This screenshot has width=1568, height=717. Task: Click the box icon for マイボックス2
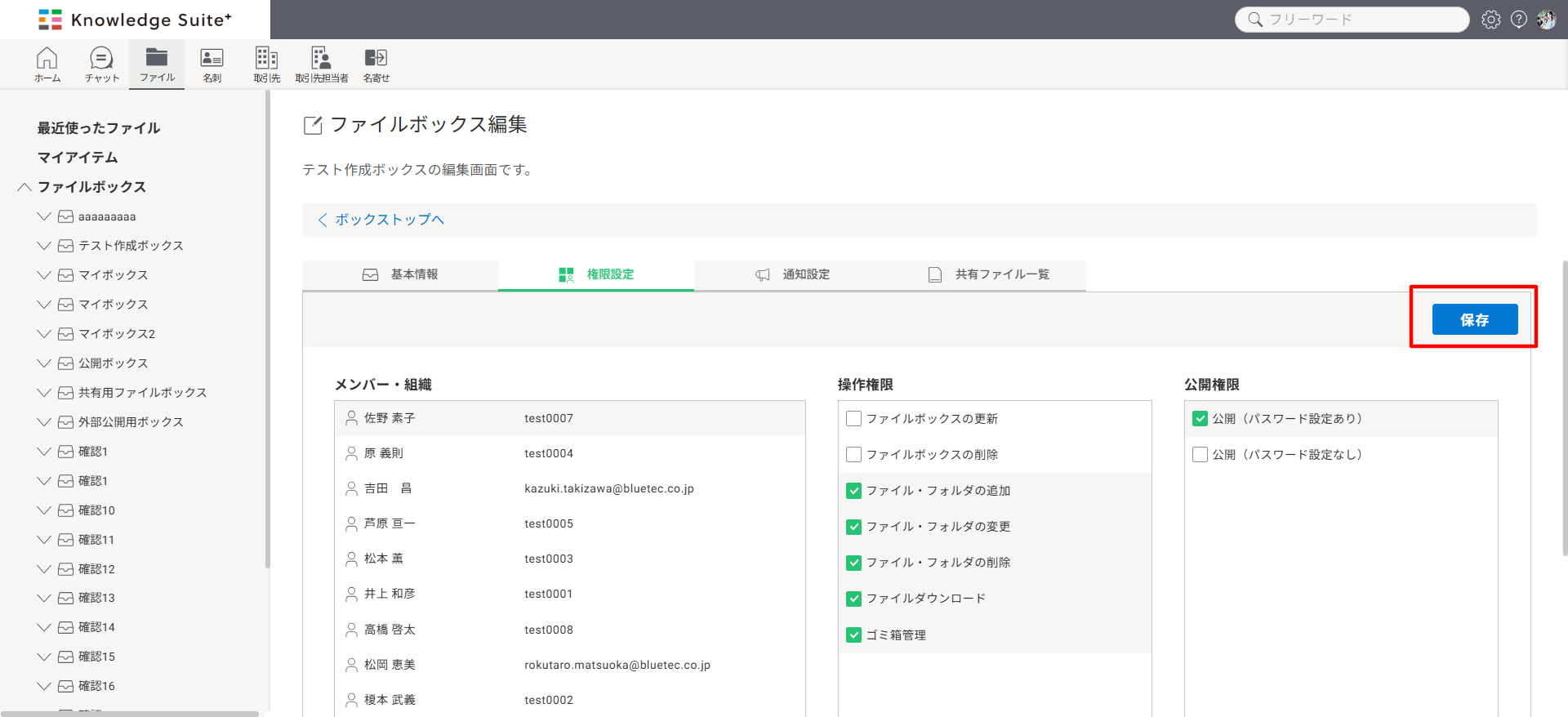[66, 334]
